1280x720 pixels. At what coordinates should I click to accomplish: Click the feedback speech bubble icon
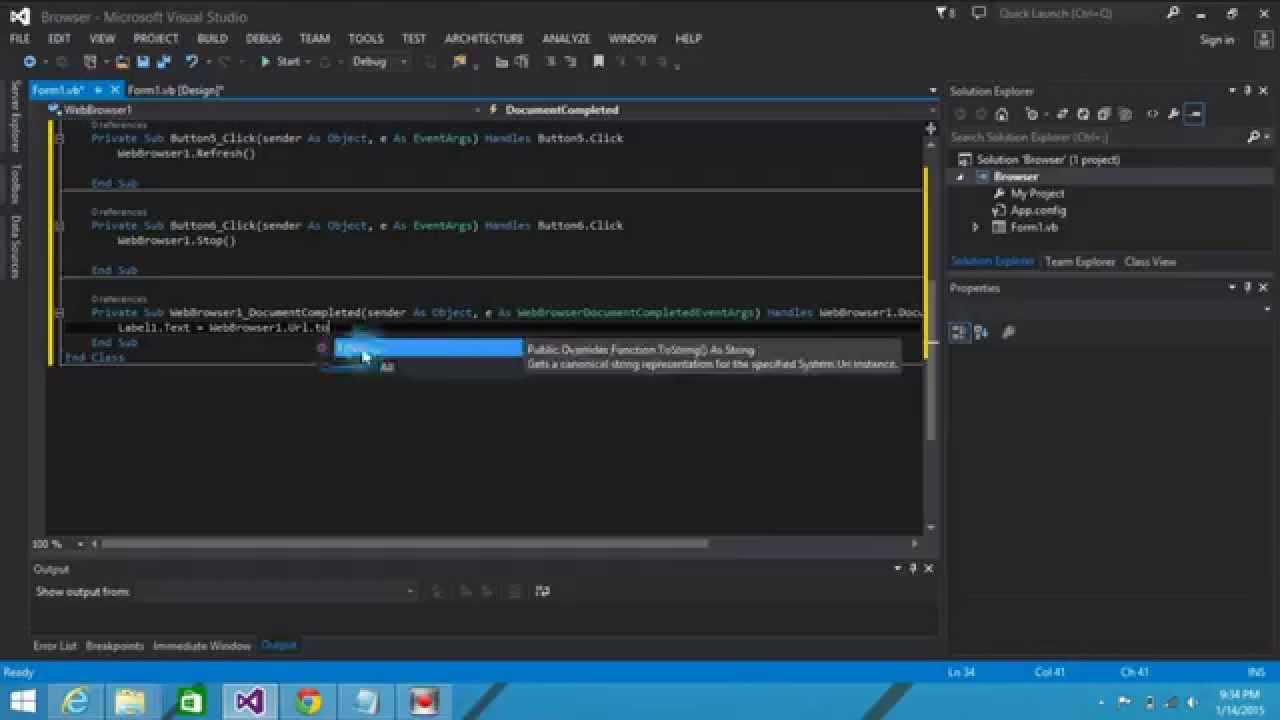point(978,13)
